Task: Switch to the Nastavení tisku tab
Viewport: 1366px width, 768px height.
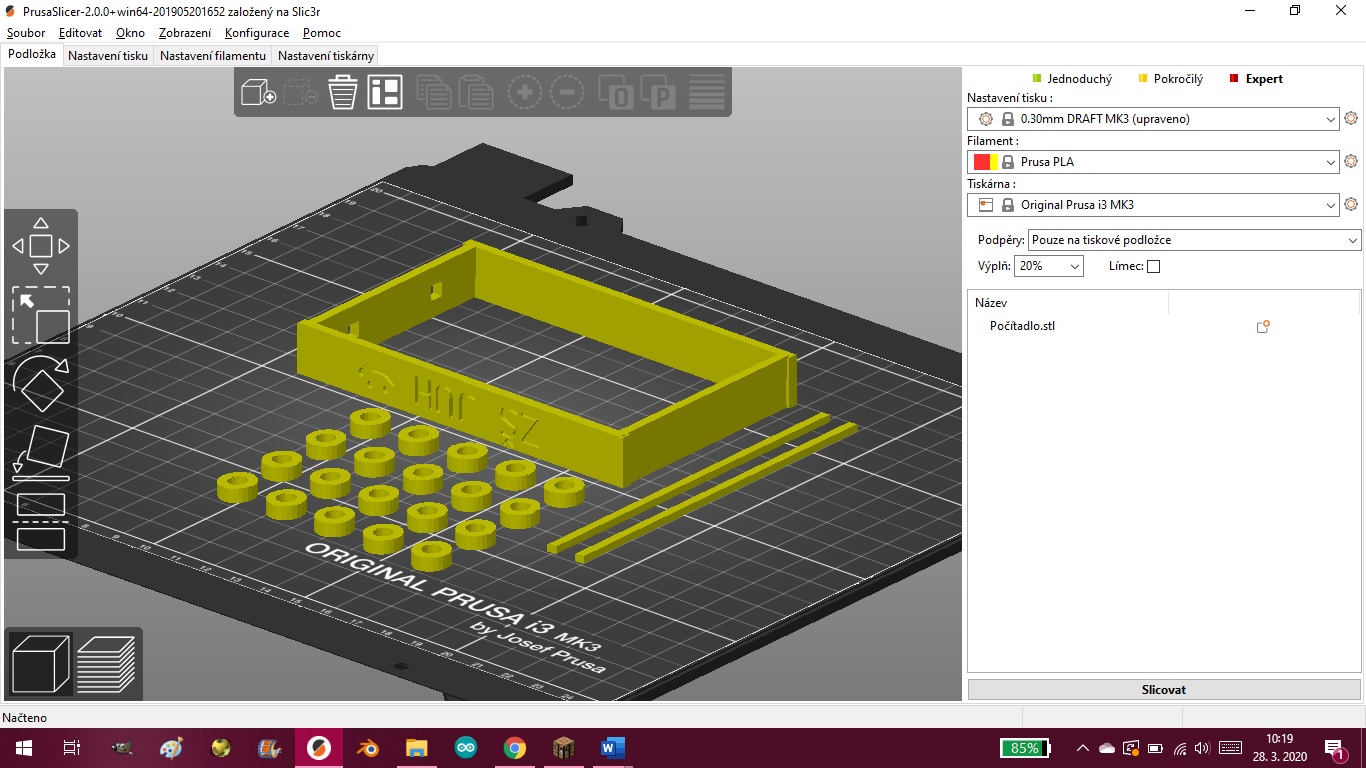Action: (108, 56)
